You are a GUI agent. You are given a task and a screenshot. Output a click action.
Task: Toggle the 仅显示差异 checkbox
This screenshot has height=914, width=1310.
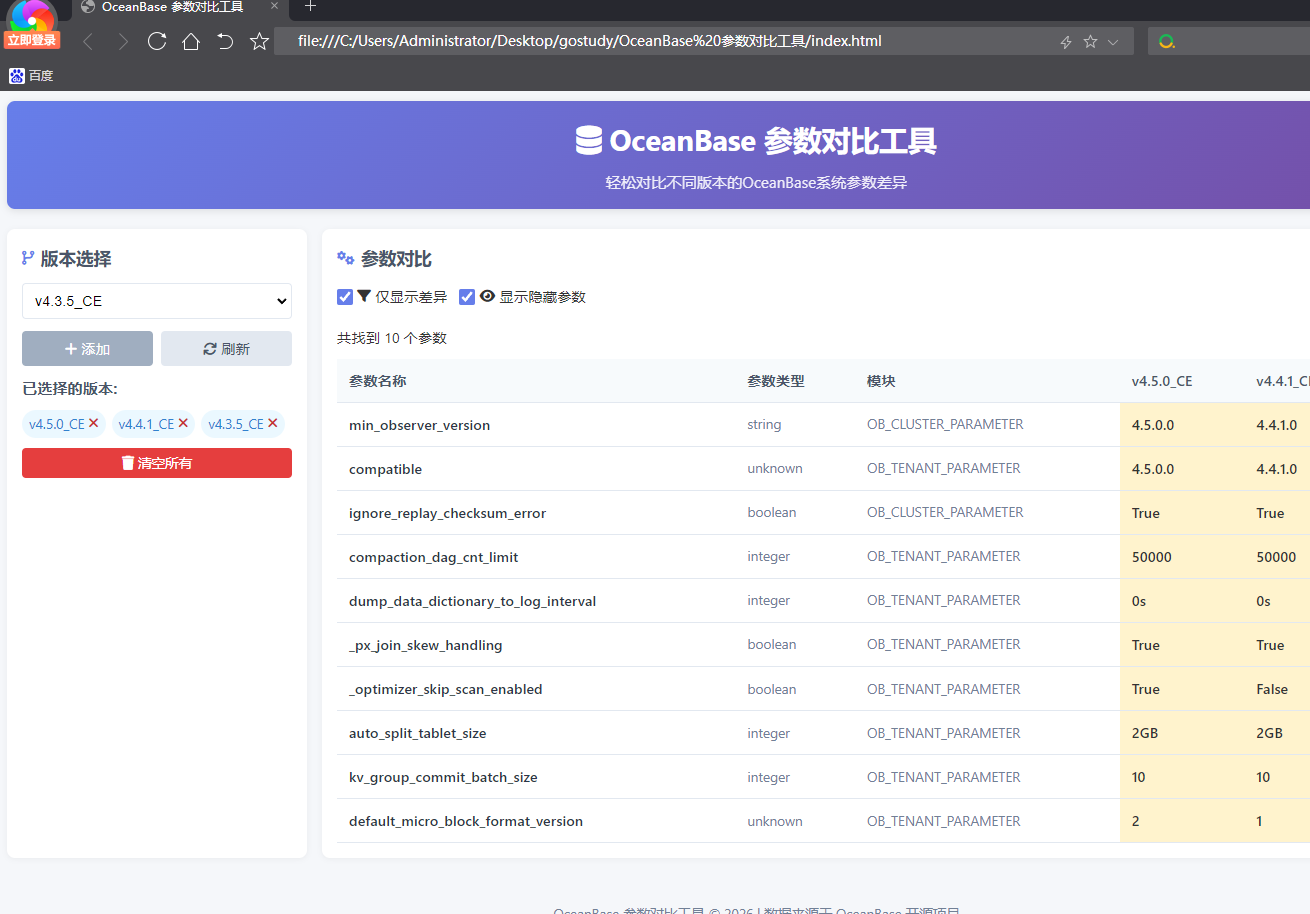point(345,297)
